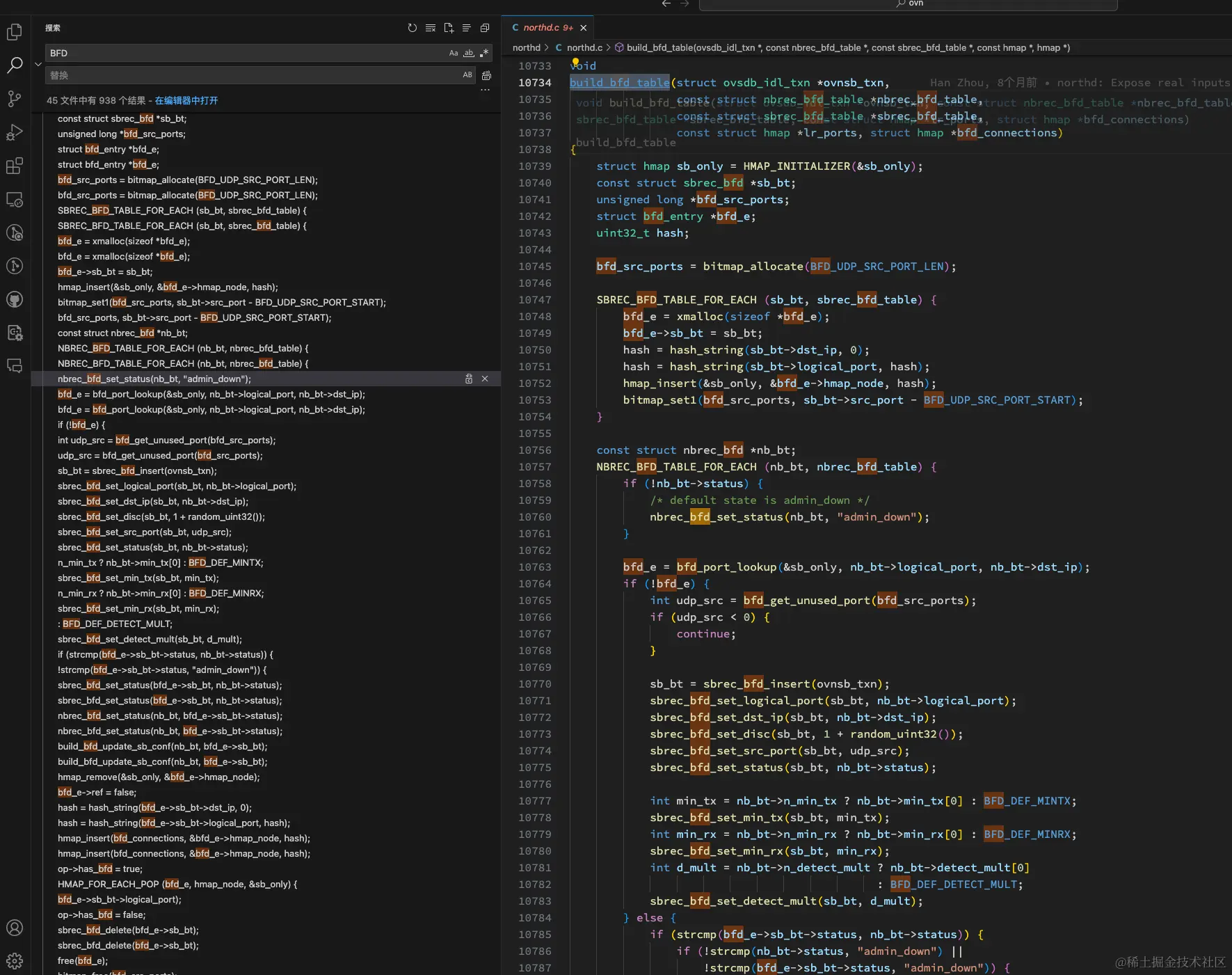Refresh the search results

(x=413, y=28)
